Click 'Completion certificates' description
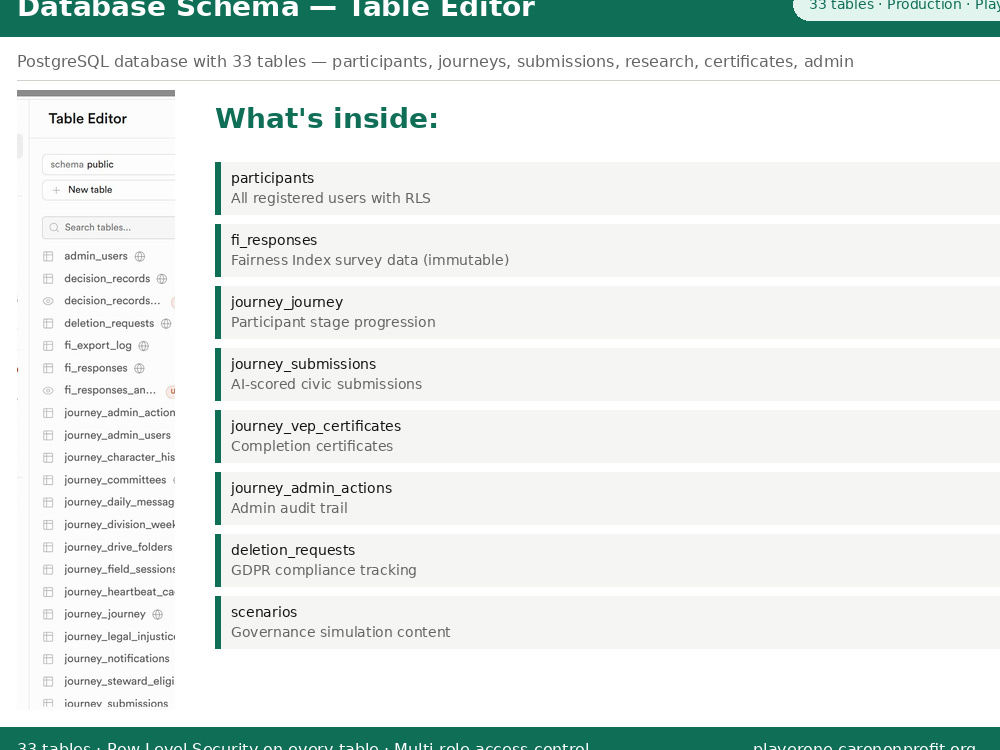The width and height of the screenshot is (1000, 750). click(x=312, y=446)
